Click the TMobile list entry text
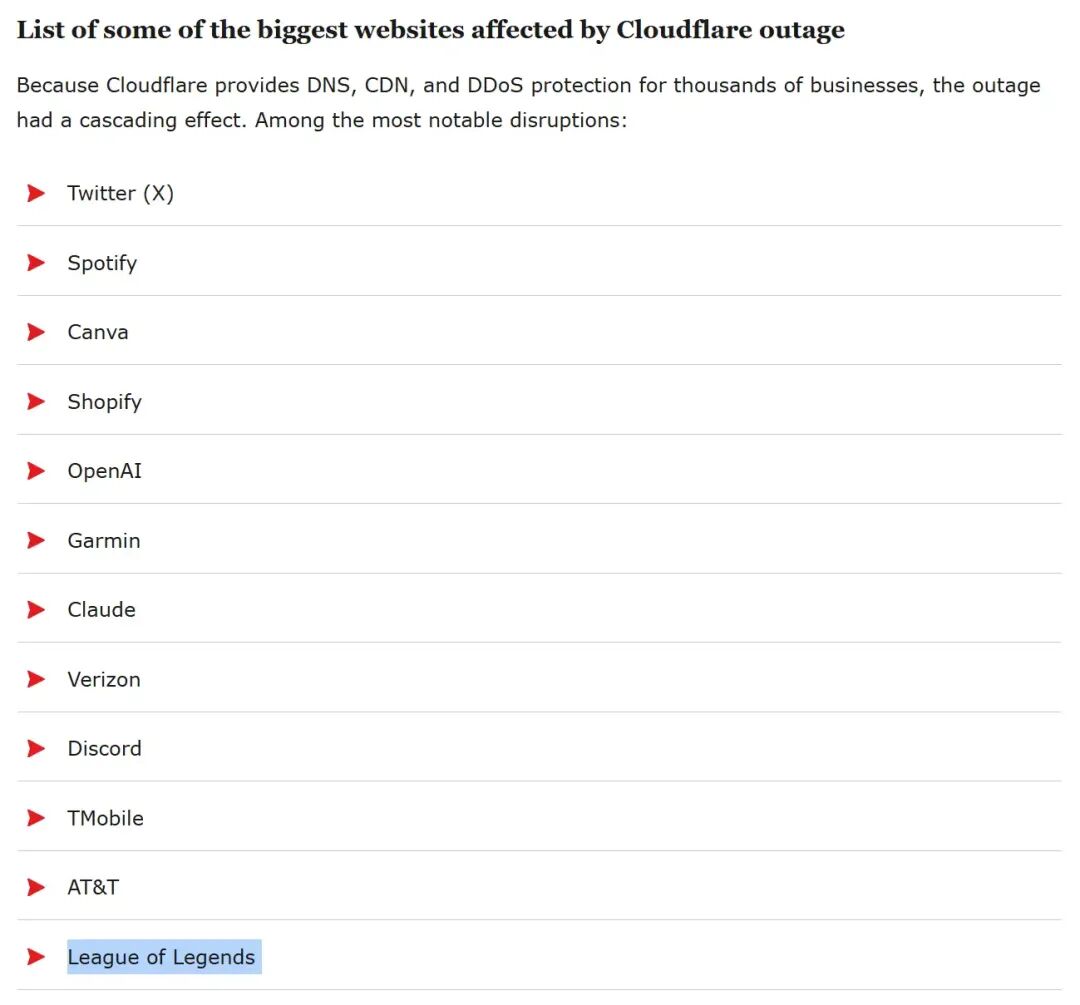This screenshot has height=1005, width=1080. [105, 818]
